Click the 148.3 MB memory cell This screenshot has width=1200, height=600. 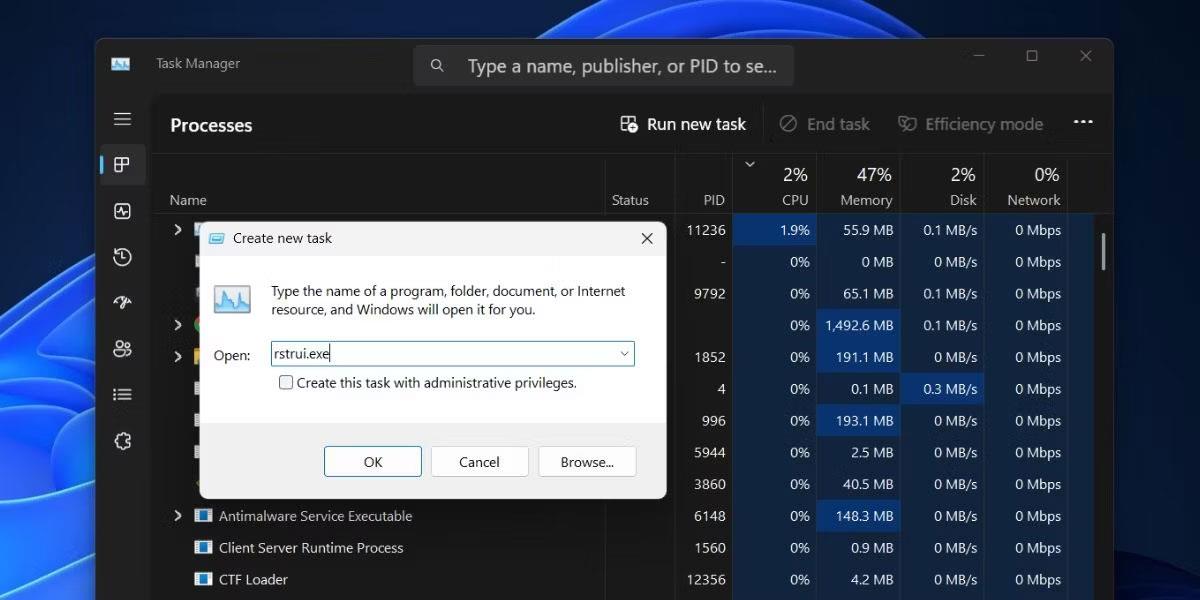tap(858, 516)
